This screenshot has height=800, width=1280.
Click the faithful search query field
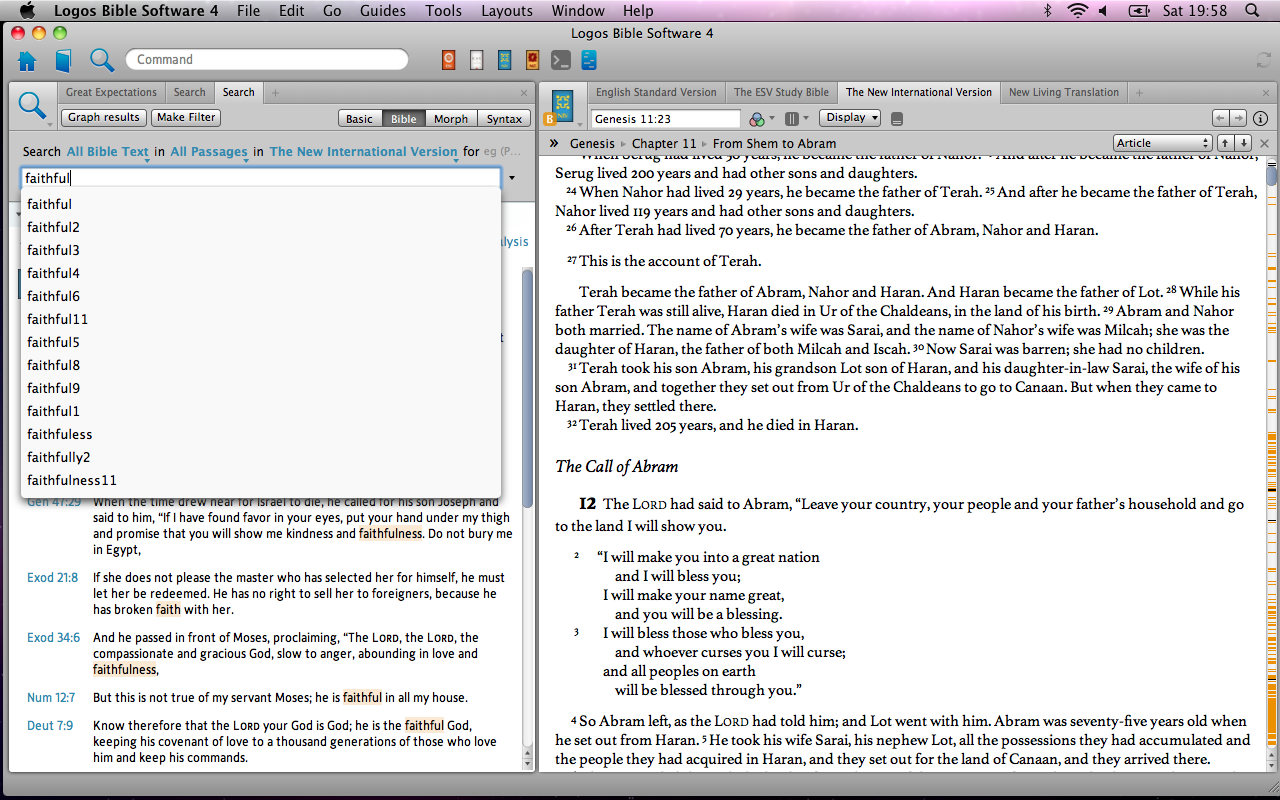tap(261, 178)
